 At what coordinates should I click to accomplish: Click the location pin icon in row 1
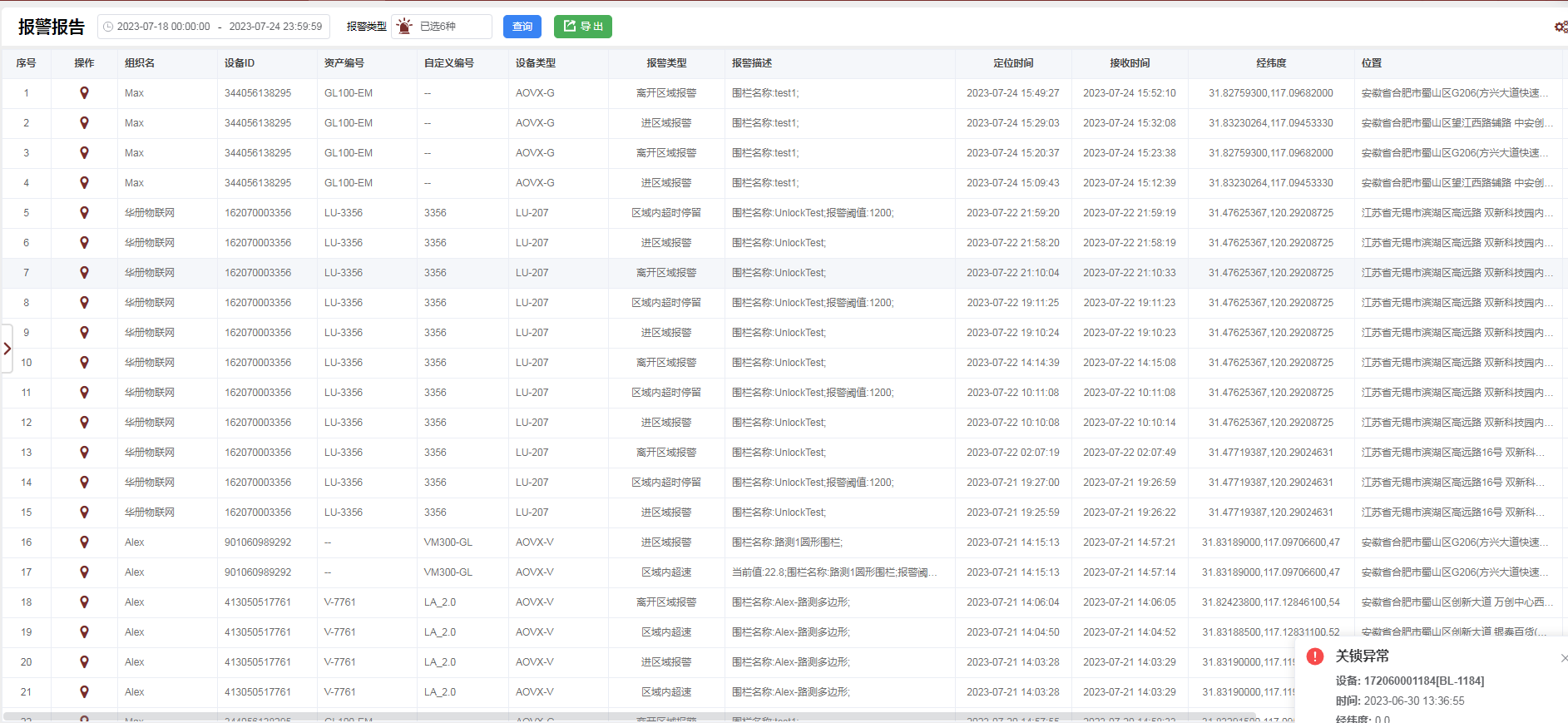tap(84, 93)
